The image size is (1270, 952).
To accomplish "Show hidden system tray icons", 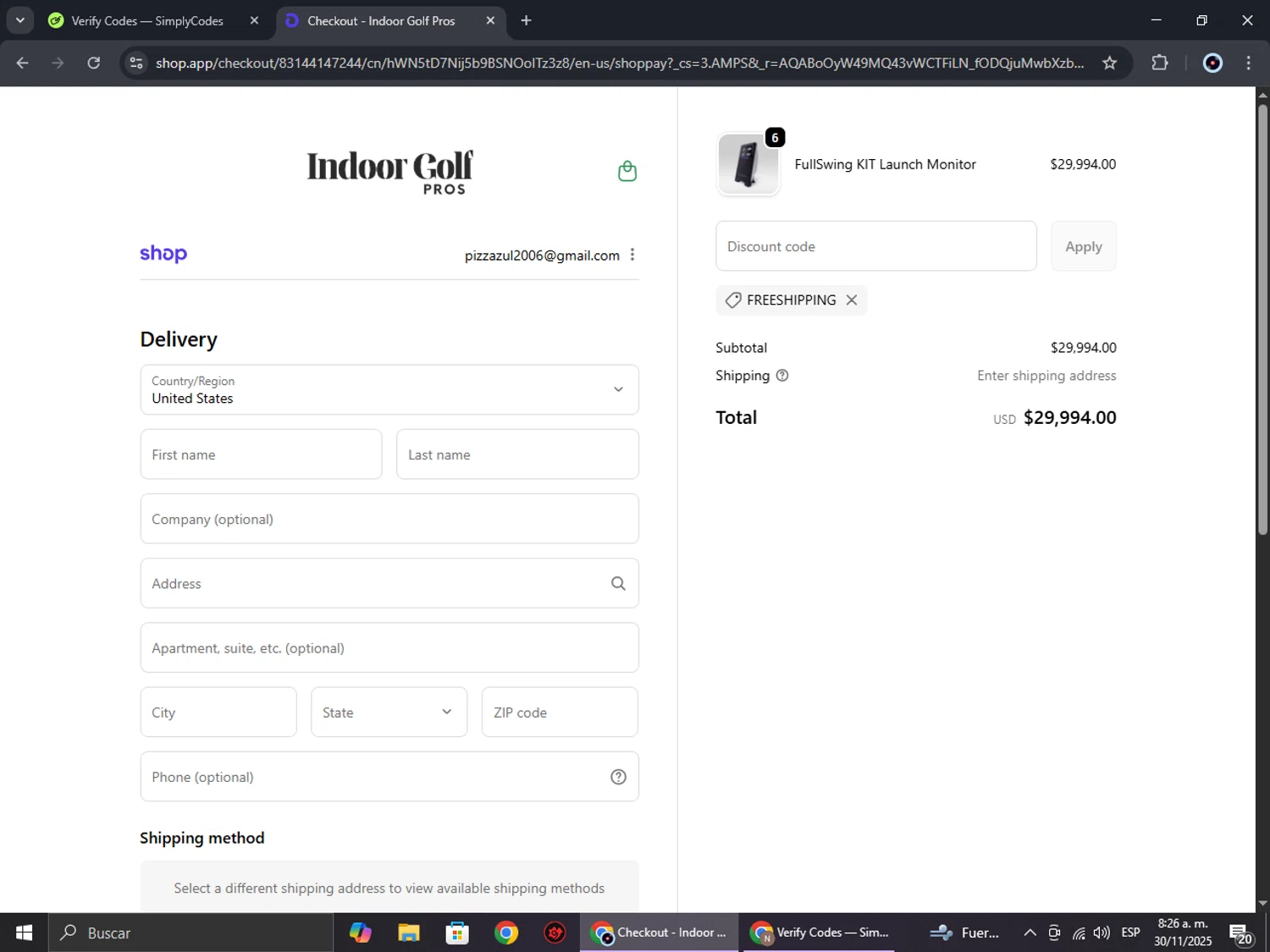I will pos(1030,933).
